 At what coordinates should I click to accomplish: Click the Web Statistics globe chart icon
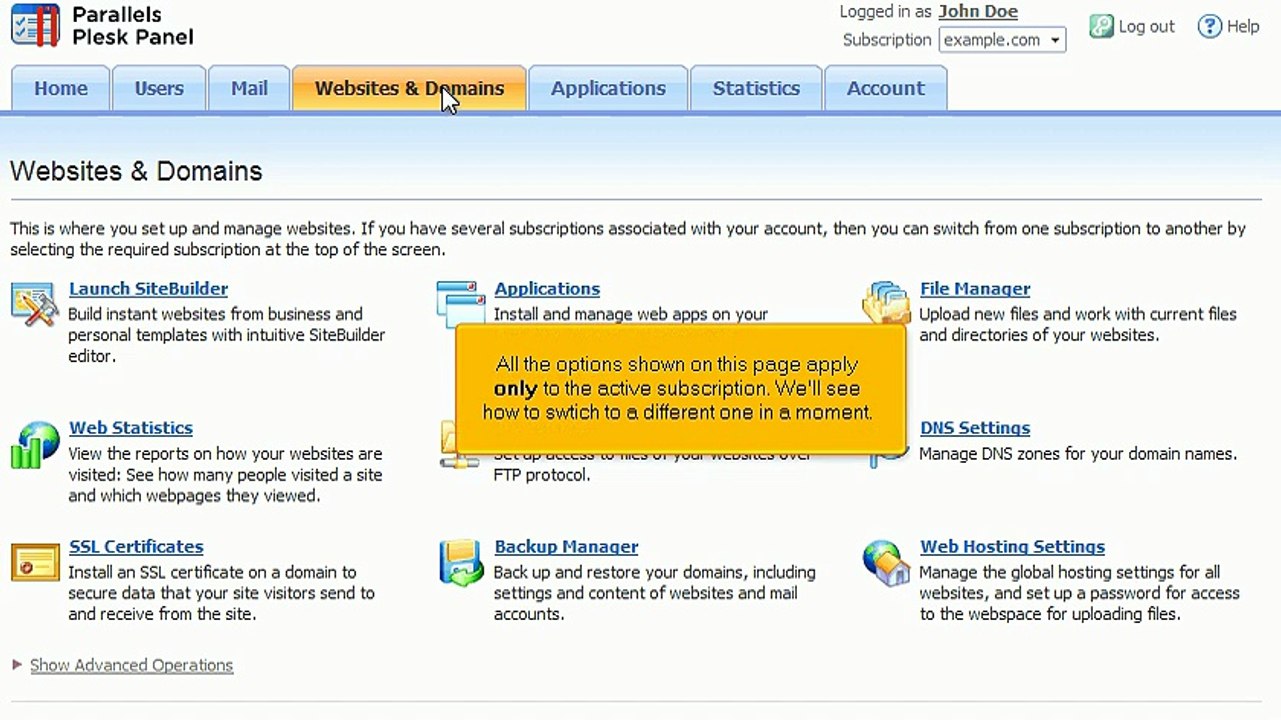tap(35, 445)
